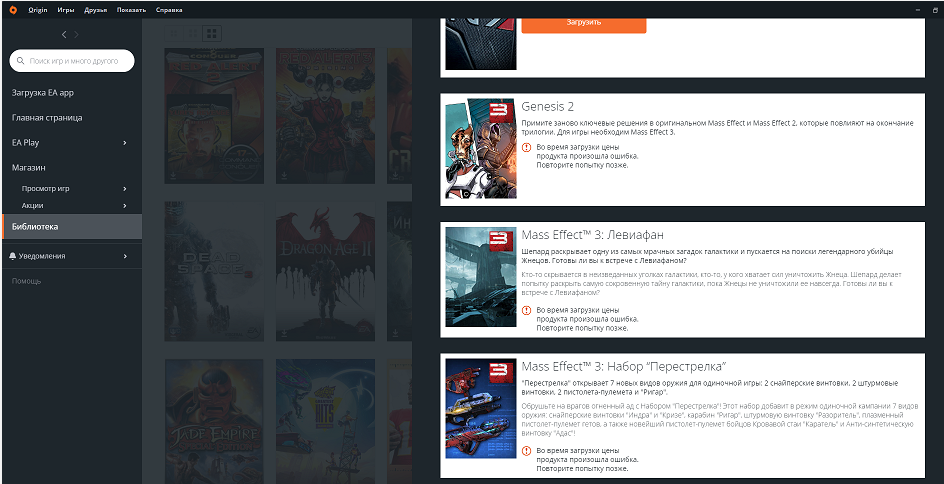Click price error message under Genesis 2
This screenshot has width=944, height=484.
587,156
